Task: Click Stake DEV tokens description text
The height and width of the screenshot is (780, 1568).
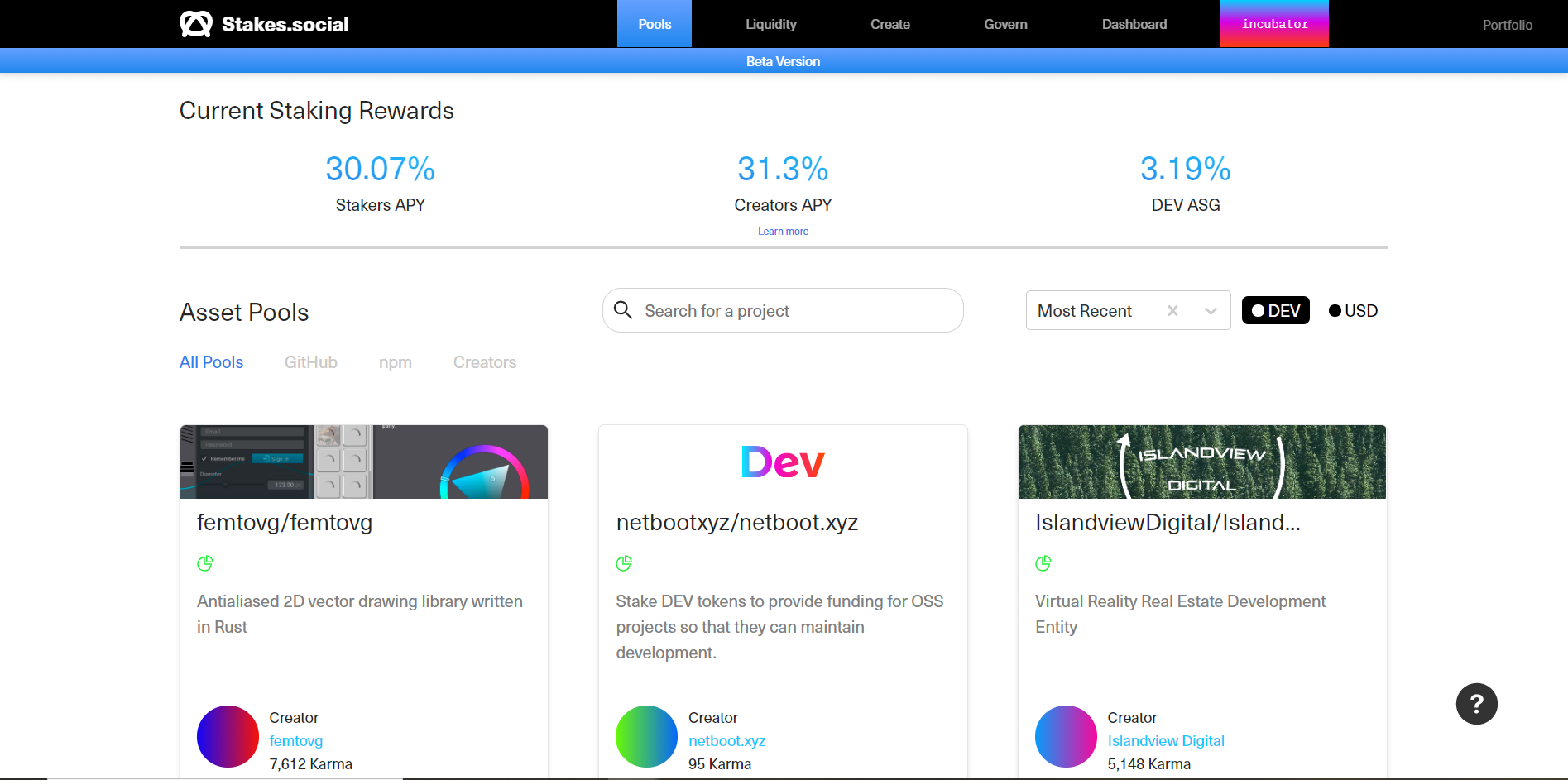Action: pos(779,627)
